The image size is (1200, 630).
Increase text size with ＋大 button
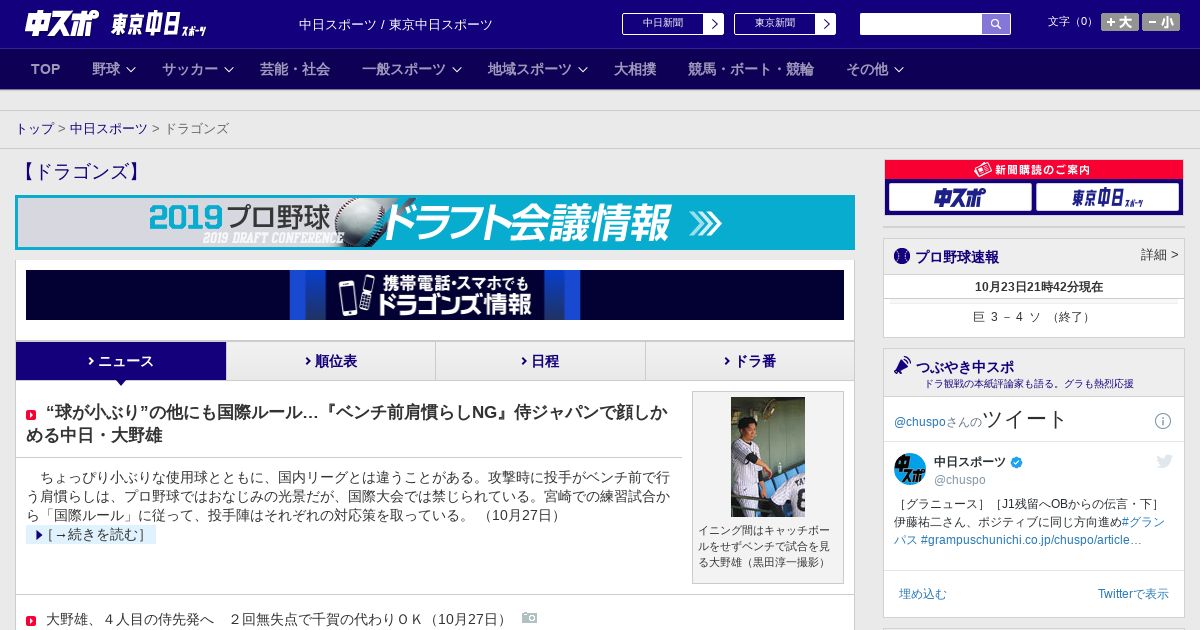coord(1120,22)
